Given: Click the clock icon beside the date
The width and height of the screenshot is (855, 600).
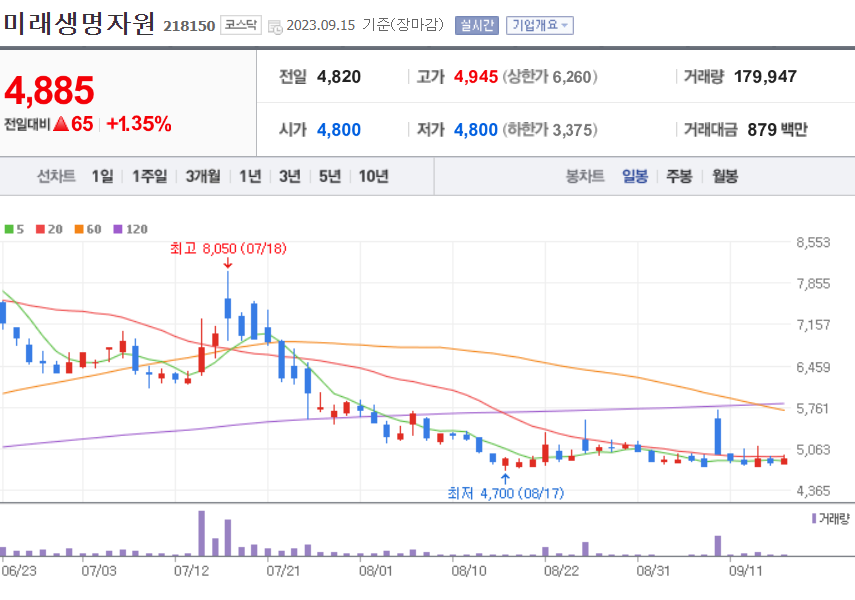Looking at the screenshot, I should click(x=275, y=26).
